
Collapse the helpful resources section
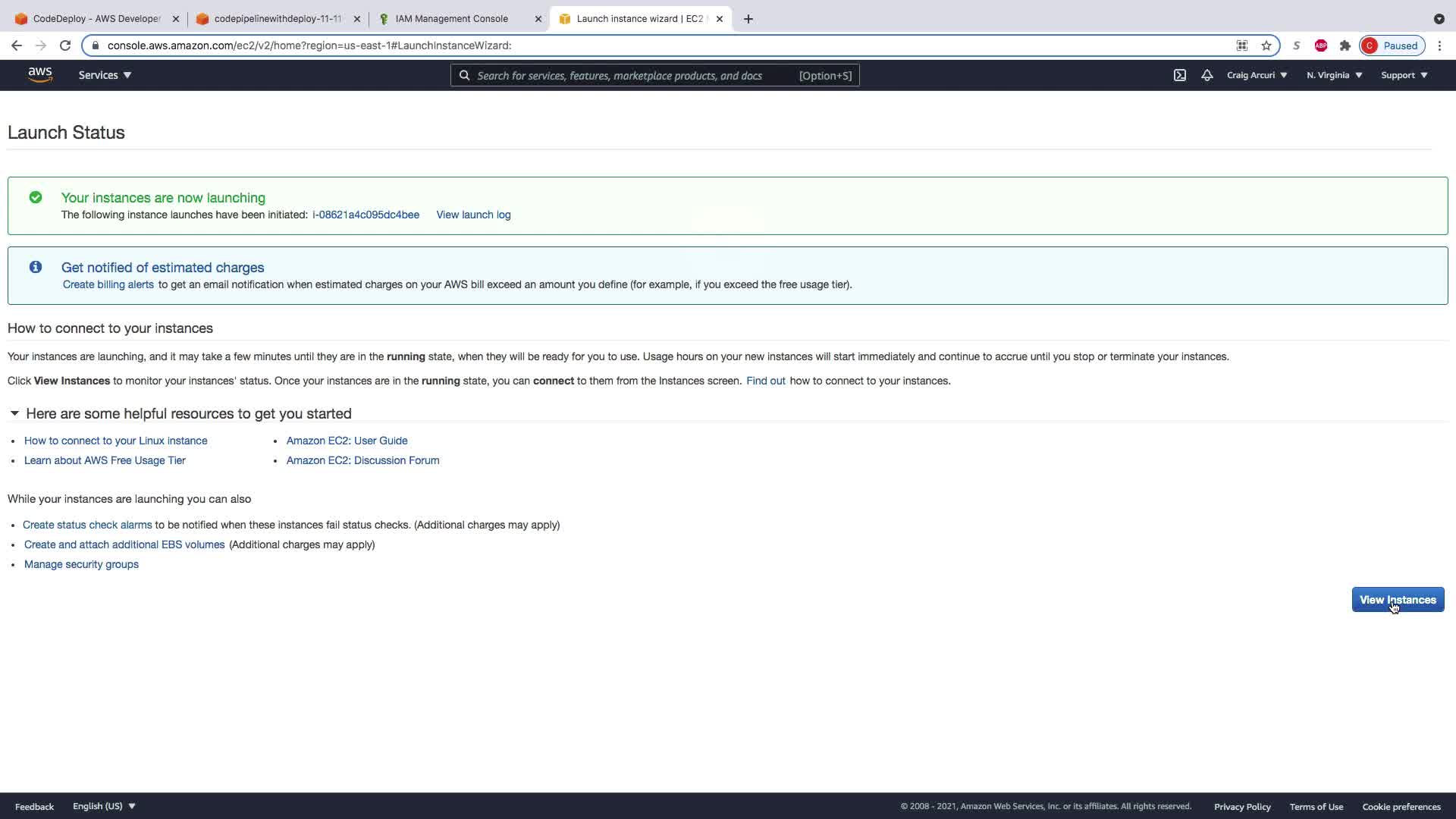(x=14, y=413)
